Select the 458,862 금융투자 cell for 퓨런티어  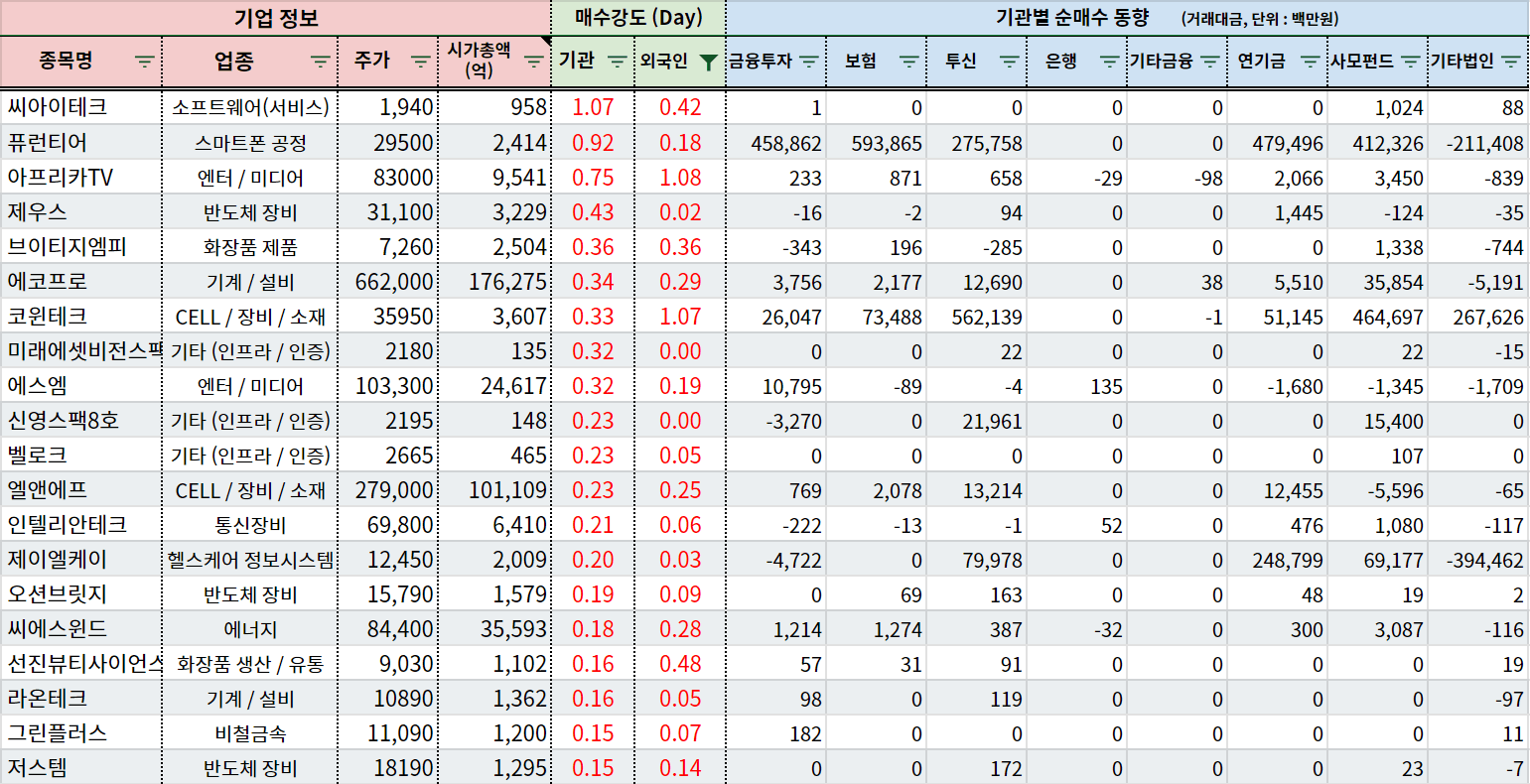pyautogui.click(x=776, y=142)
